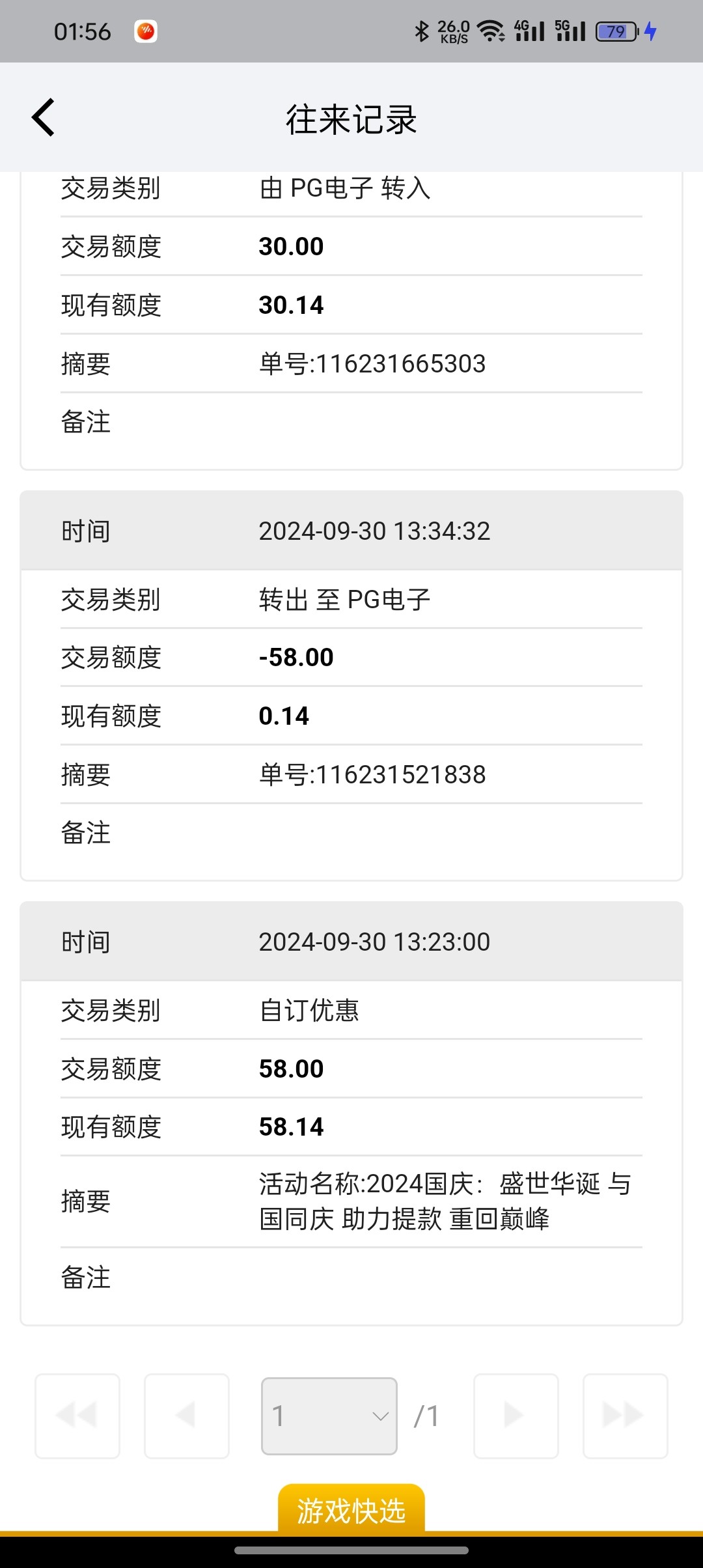Jump to last page of records
The height and width of the screenshot is (1568, 703).
click(625, 1416)
